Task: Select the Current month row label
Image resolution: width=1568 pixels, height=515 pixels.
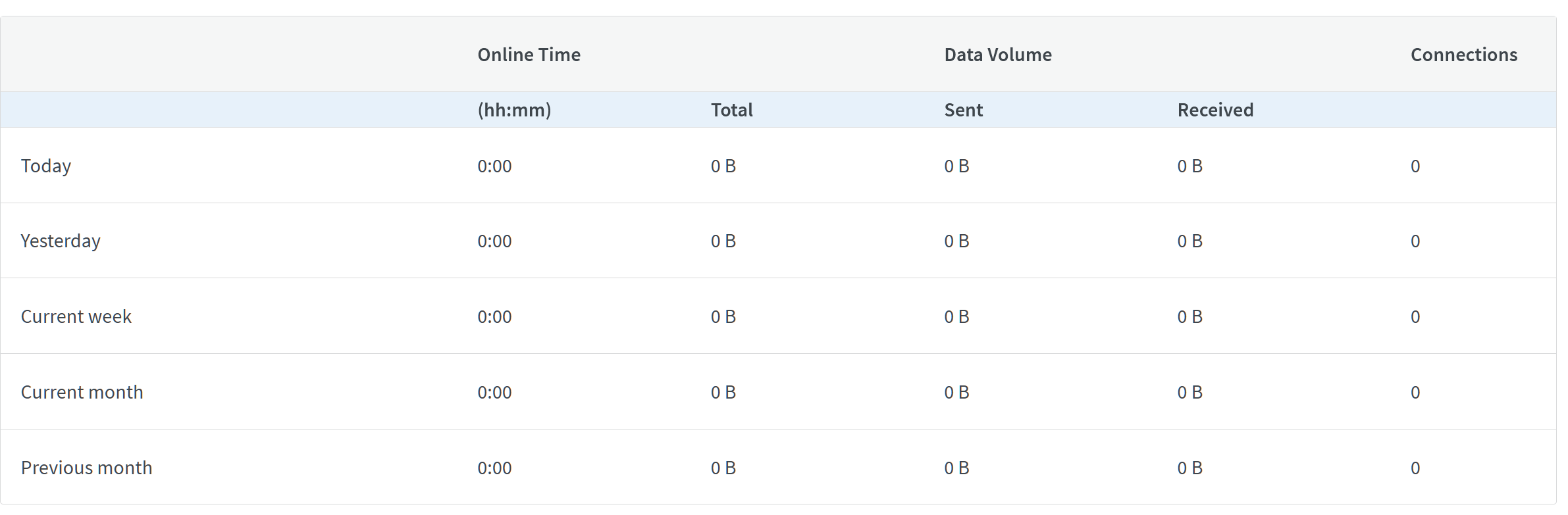Action: (x=82, y=392)
